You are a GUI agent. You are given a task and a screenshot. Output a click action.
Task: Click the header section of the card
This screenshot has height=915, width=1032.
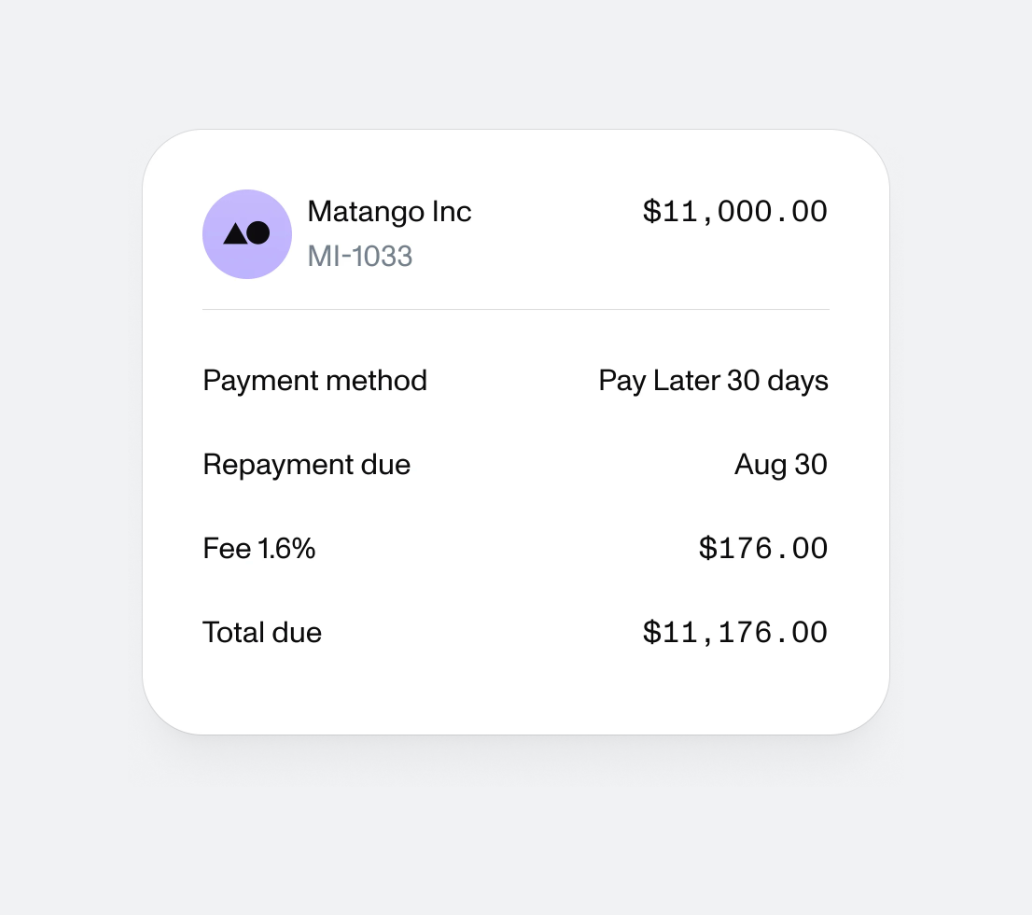click(x=515, y=233)
